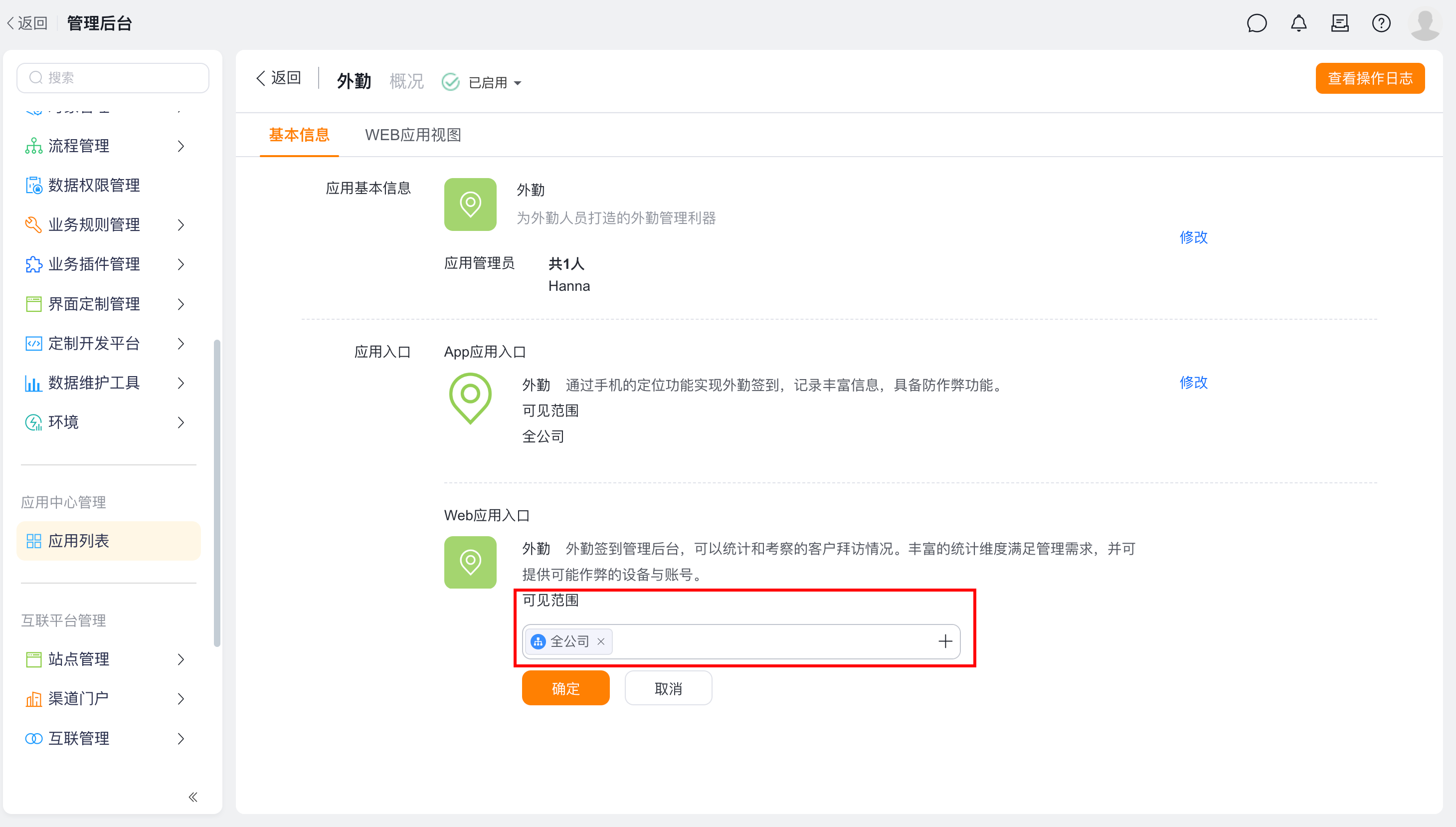Select 应用列表 in sidebar menu
The height and width of the screenshot is (827, 1456).
pyautogui.click(x=108, y=541)
